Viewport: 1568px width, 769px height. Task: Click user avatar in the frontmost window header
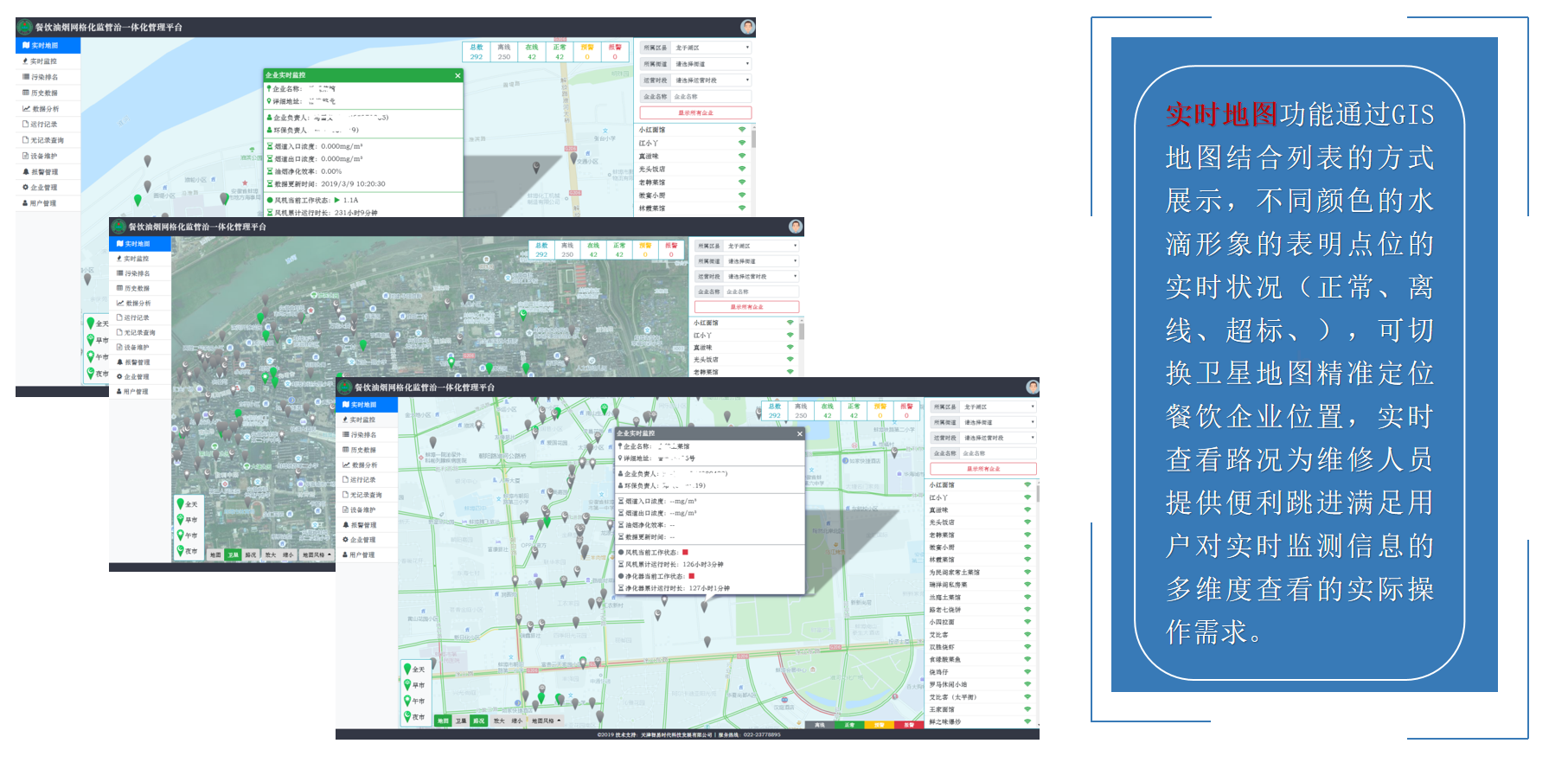(x=1032, y=387)
